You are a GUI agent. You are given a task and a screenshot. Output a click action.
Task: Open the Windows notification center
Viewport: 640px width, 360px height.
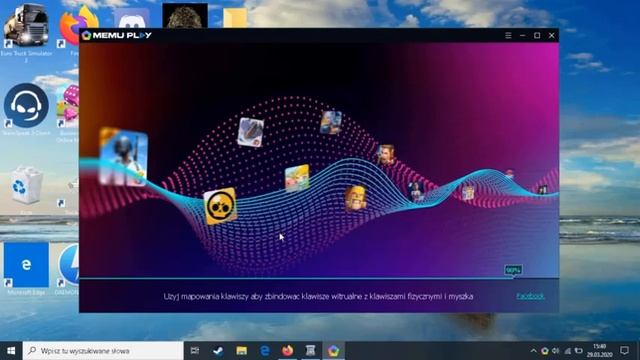(624, 351)
